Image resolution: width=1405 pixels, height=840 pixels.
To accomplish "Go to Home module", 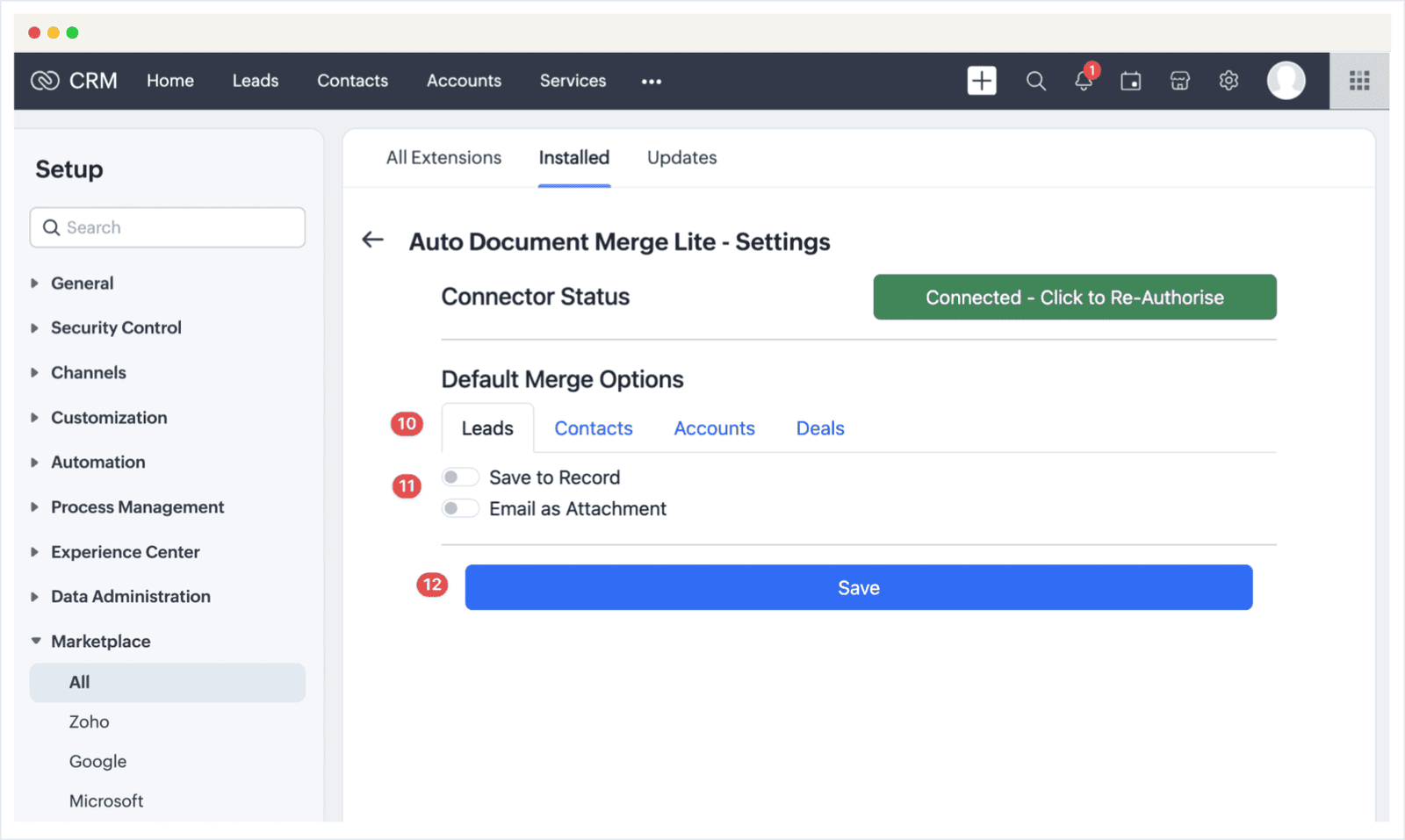I will [x=170, y=81].
